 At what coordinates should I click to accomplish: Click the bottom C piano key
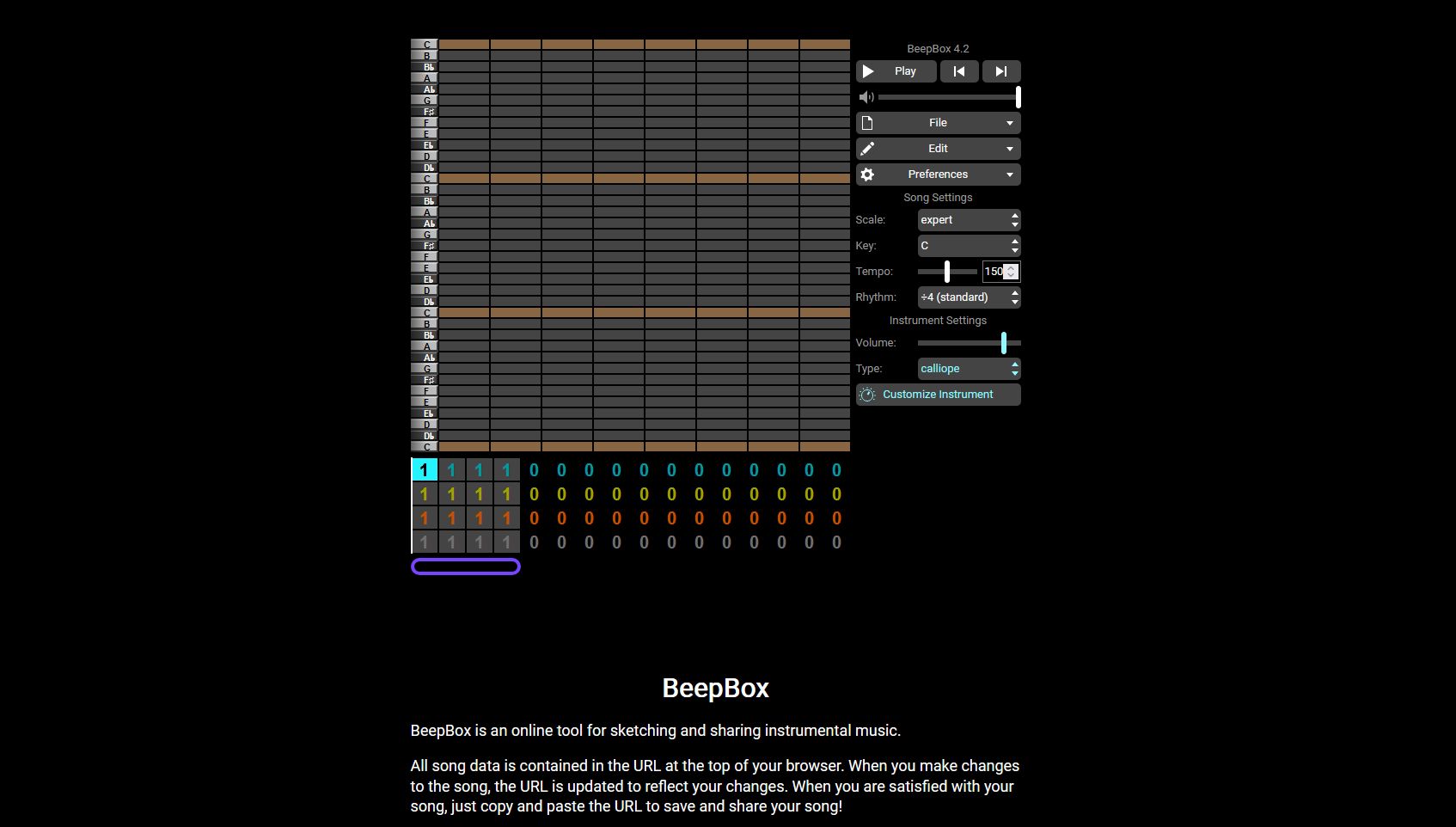coord(425,447)
